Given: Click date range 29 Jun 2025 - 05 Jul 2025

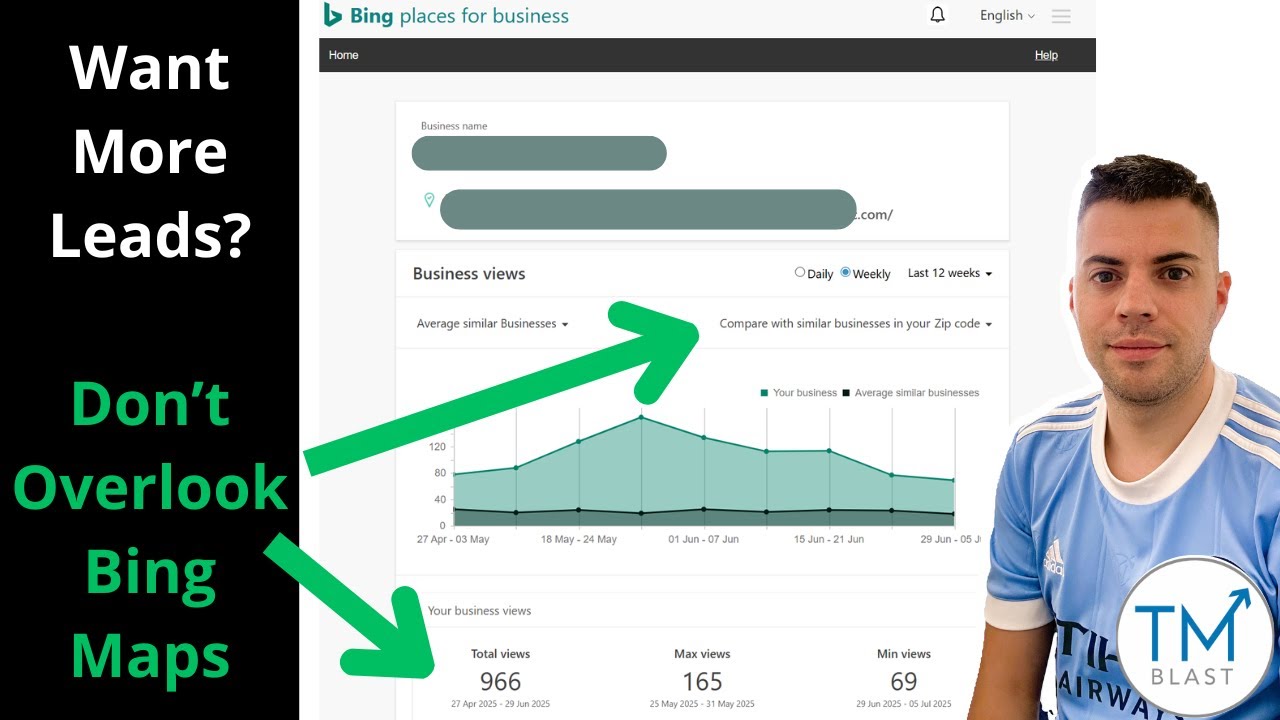Looking at the screenshot, I should click(903, 704).
